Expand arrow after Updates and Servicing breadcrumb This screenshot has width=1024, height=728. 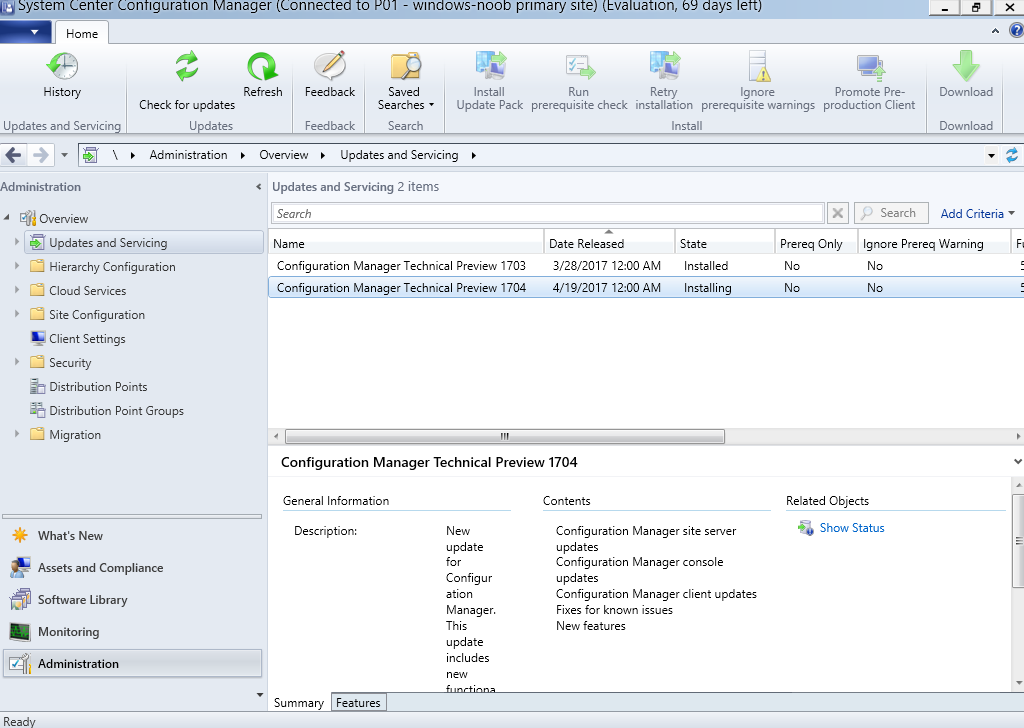pyautogui.click(x=473, y=155)
